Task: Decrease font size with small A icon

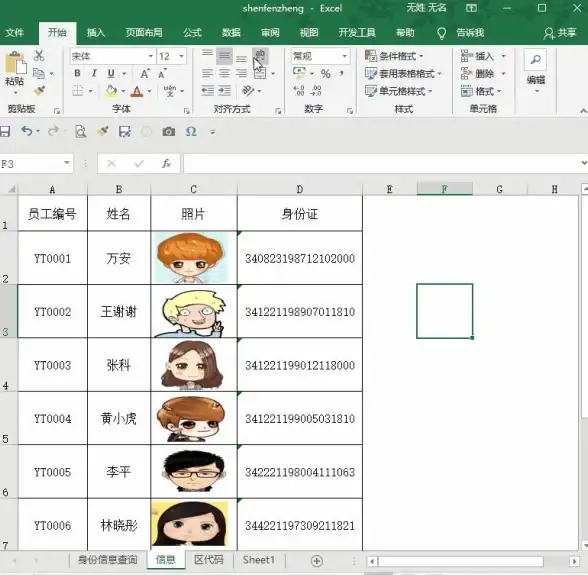Action: tap(162, 74)
